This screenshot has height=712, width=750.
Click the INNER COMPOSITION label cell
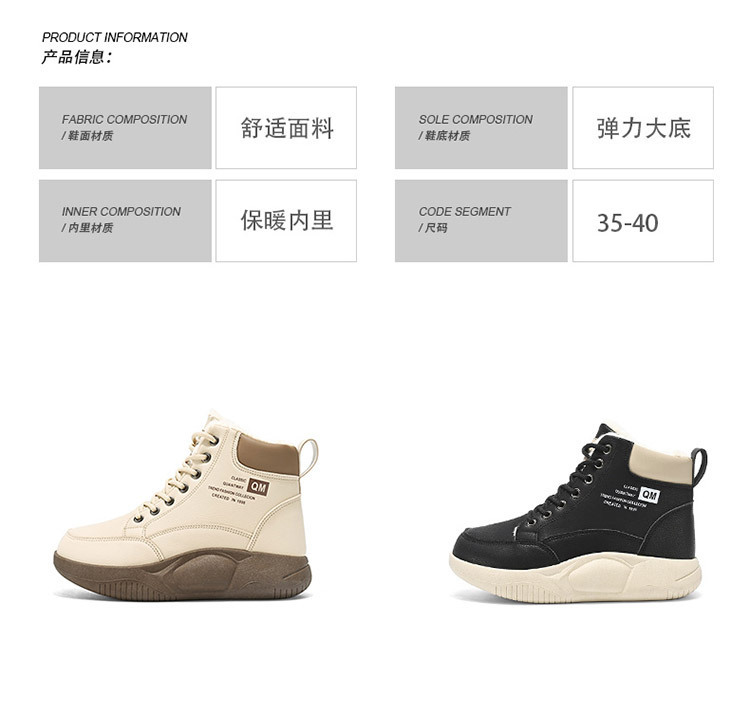coord(125,221)
